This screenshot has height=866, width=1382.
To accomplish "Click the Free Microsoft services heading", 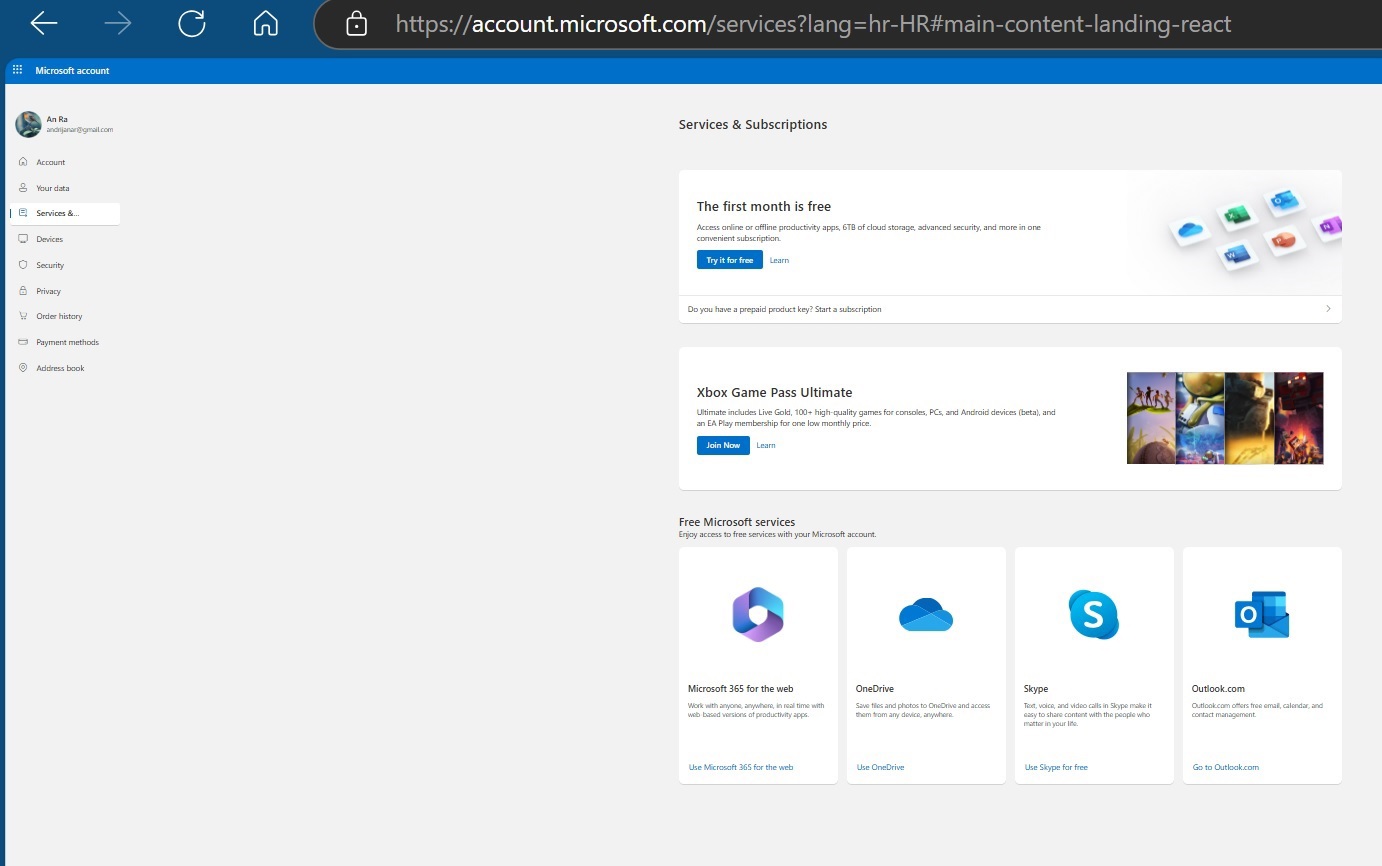I will click(737, 522).
